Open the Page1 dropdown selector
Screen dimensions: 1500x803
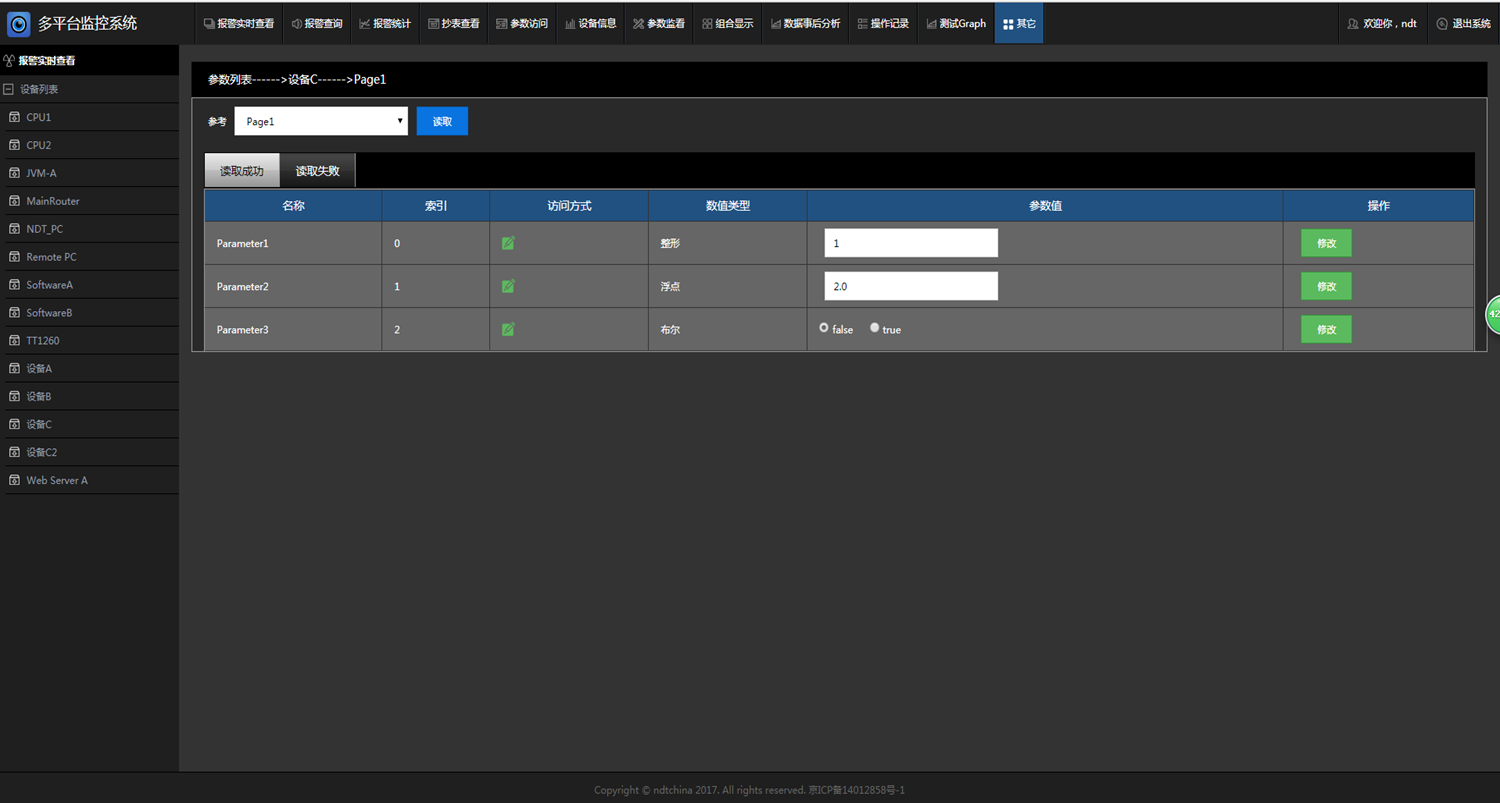point(321,121)
